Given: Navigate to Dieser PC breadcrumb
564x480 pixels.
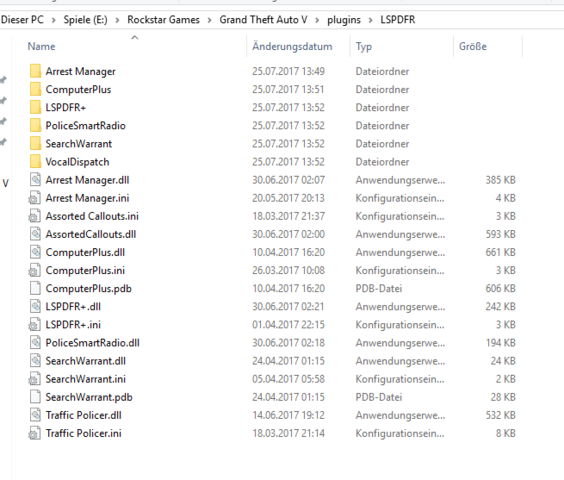Looking at the screenshot, I should pos(22,20).
